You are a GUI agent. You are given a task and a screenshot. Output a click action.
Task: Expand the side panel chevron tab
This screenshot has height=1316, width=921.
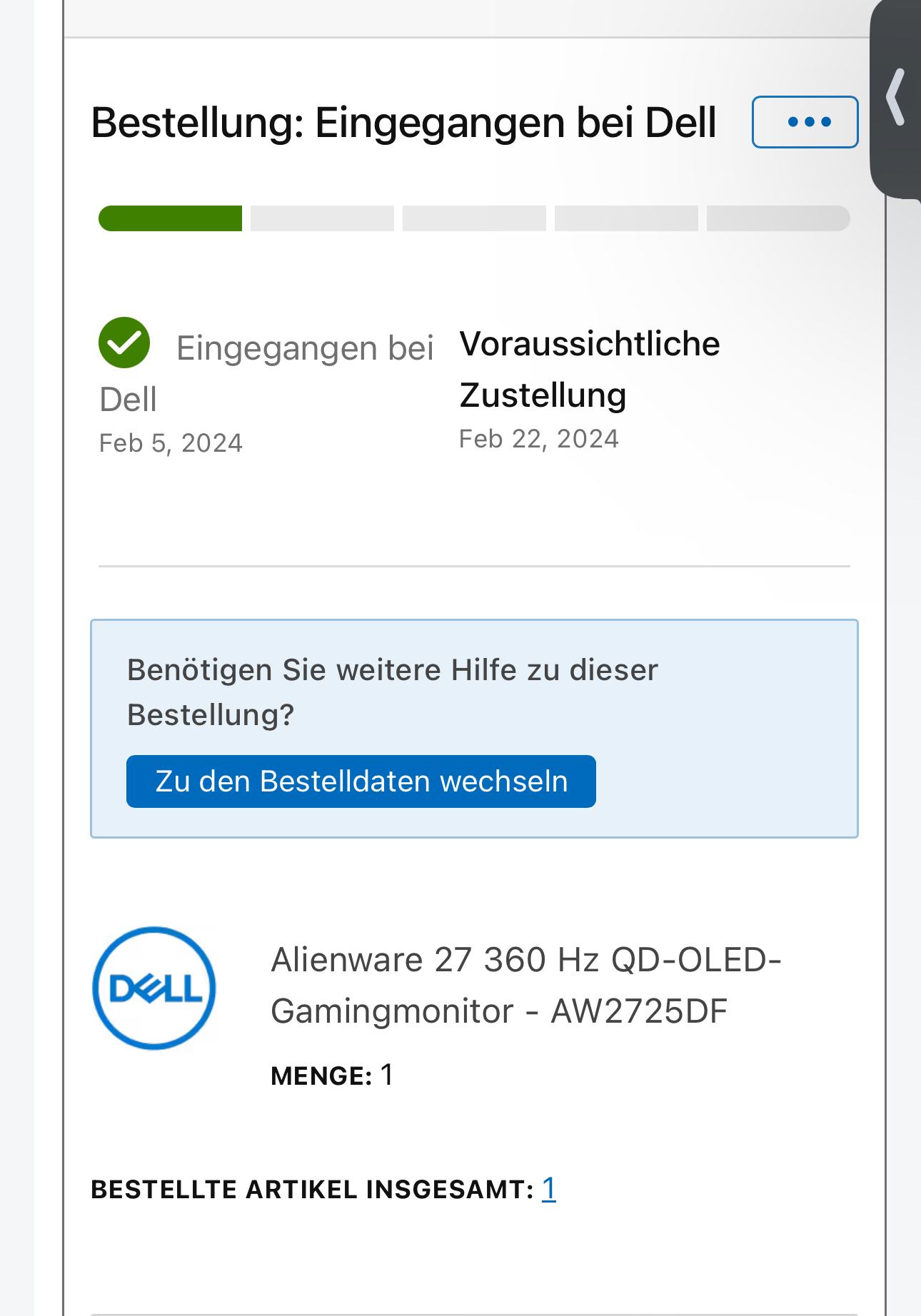point(895,98)
